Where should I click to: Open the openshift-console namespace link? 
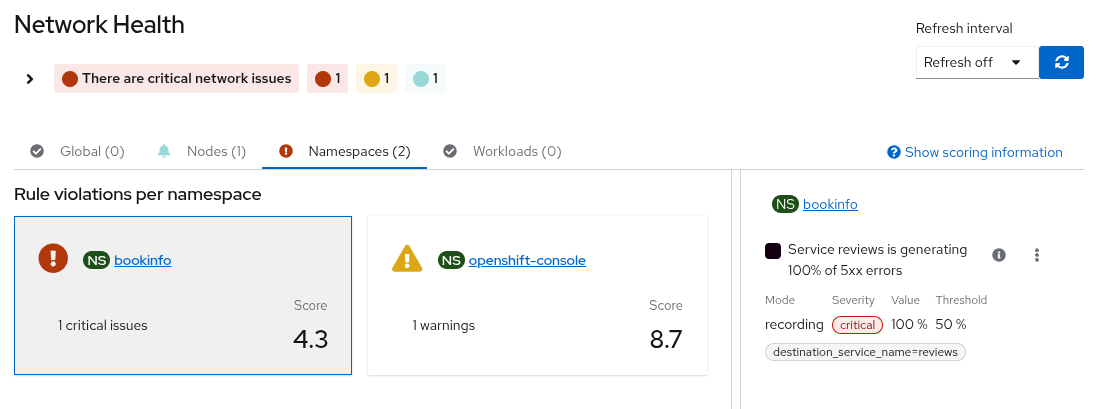point(527,260)
